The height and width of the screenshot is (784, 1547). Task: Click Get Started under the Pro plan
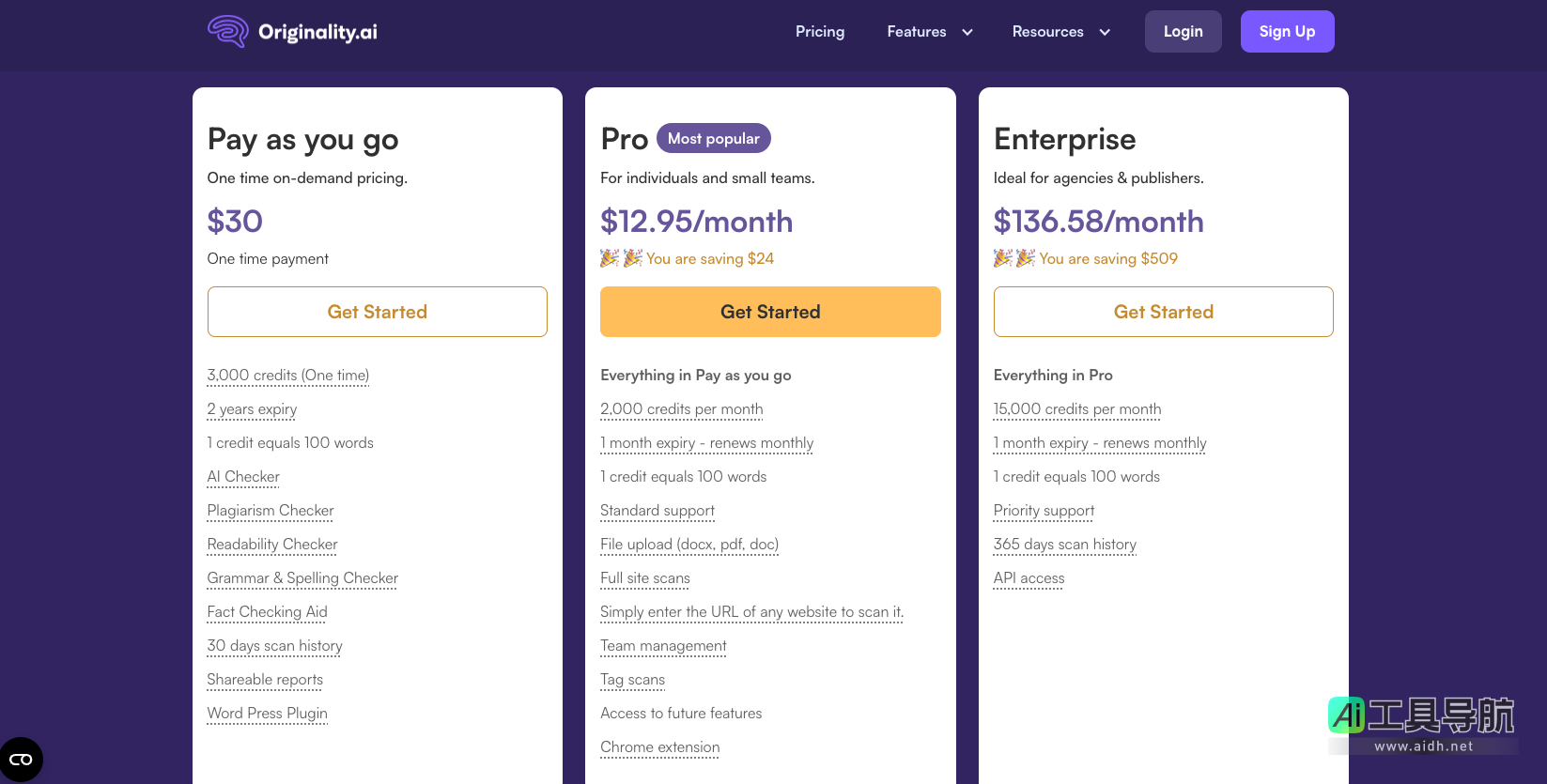770,312
